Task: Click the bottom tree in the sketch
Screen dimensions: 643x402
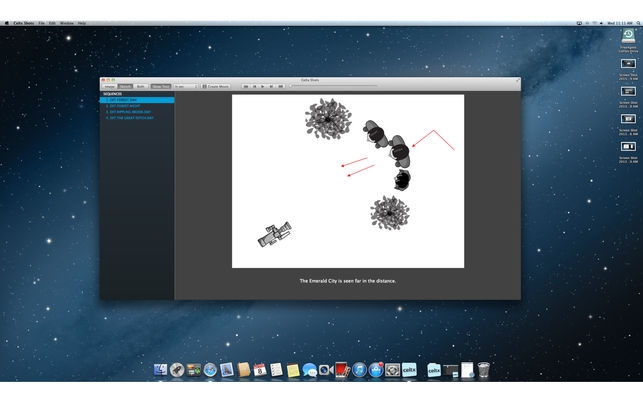Action: (390, 213)
